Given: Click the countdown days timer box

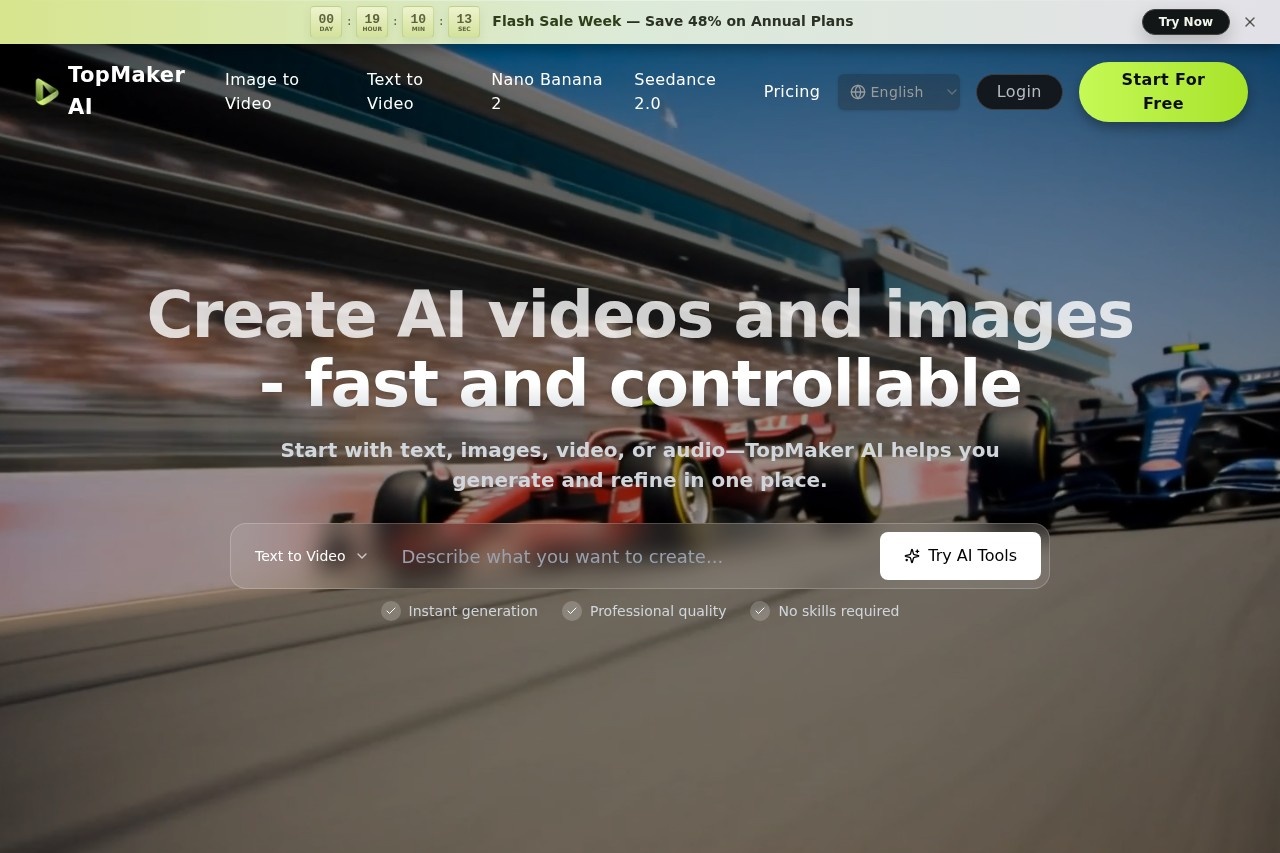Looking at the screenshot, I should (326, 22).
